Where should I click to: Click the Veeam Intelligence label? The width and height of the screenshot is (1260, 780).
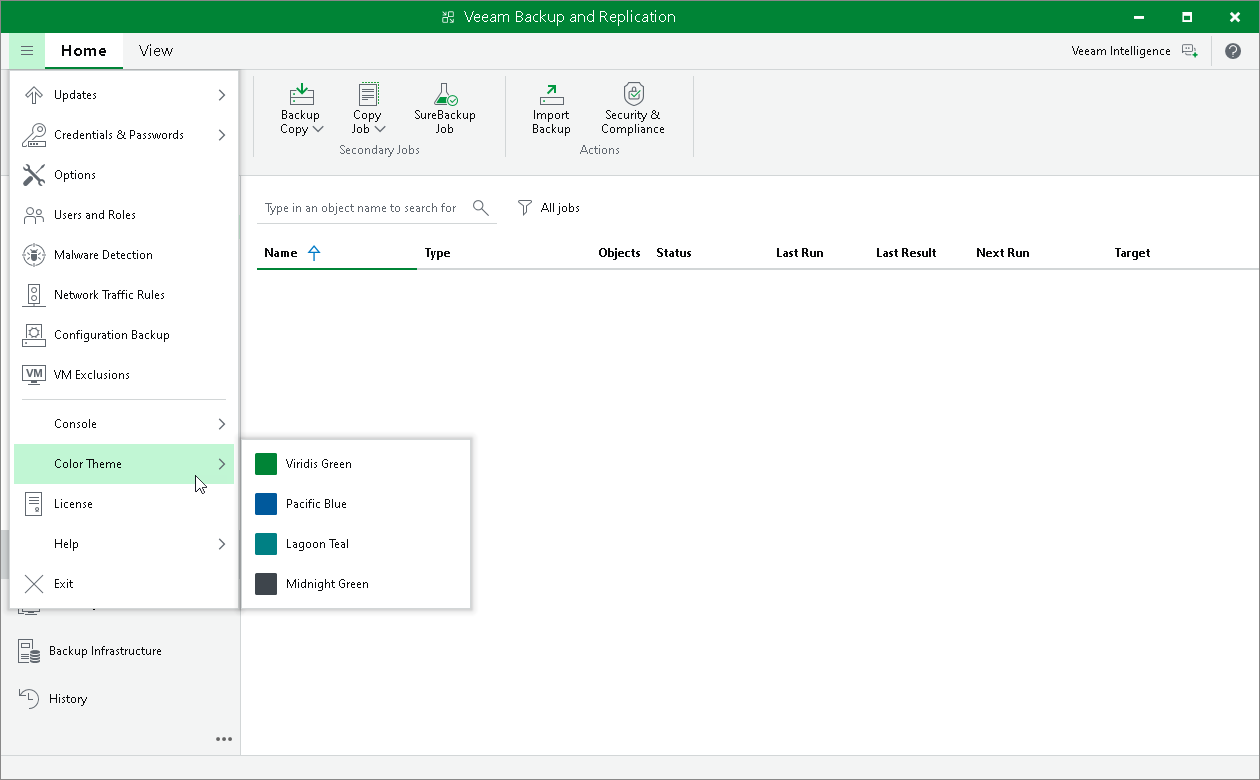(x=1120, y=51)
